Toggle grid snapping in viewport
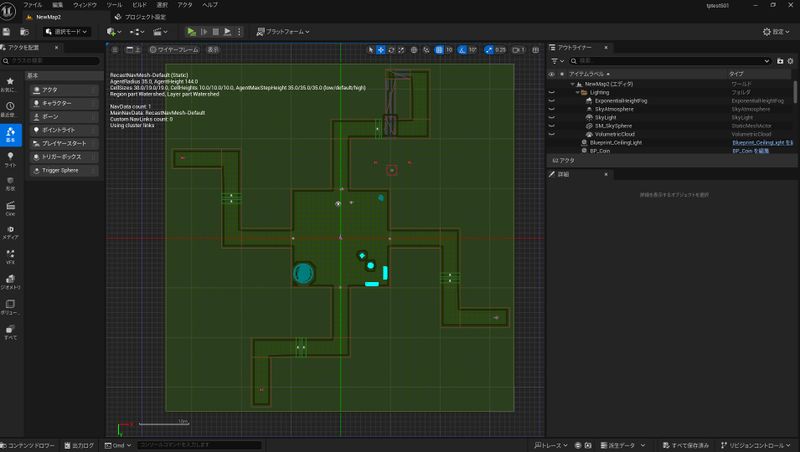 [x=439, y=50]
